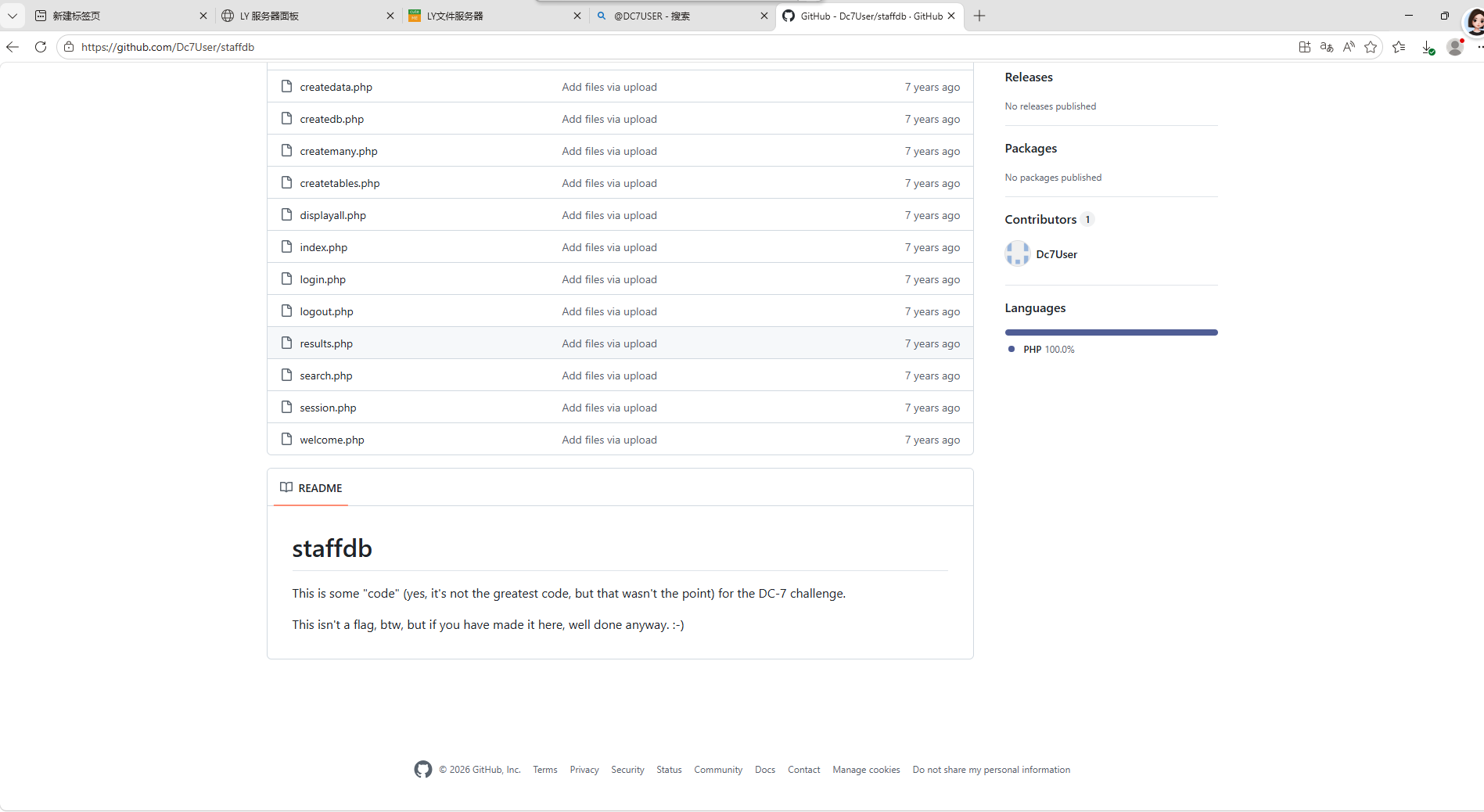Image resolution: width=1484 pixels, height=812 pixels.
Task: Open the Favorites list icon
Action: tap(1400, 47)
